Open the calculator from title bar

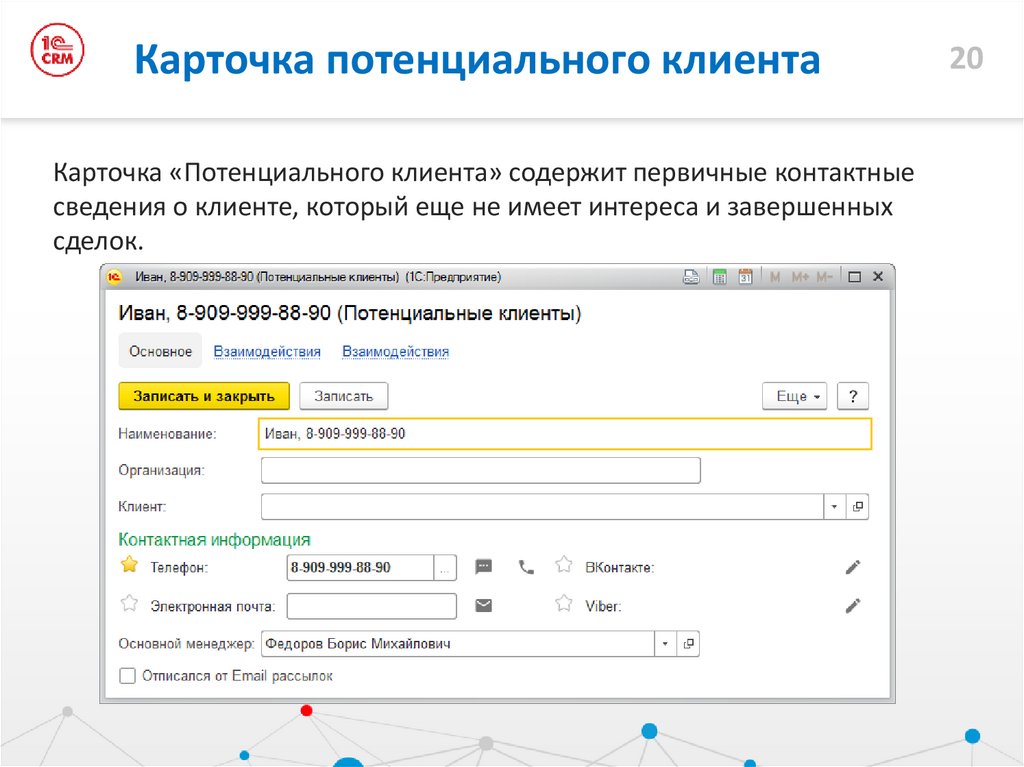719,277
